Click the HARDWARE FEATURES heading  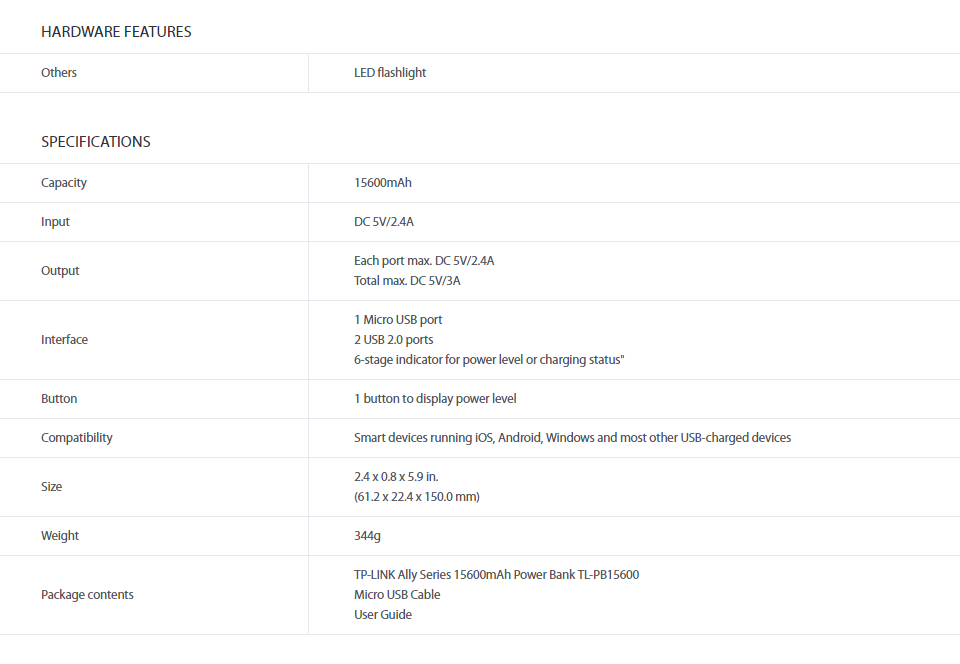pyautogui.click(x=116, y=32)
